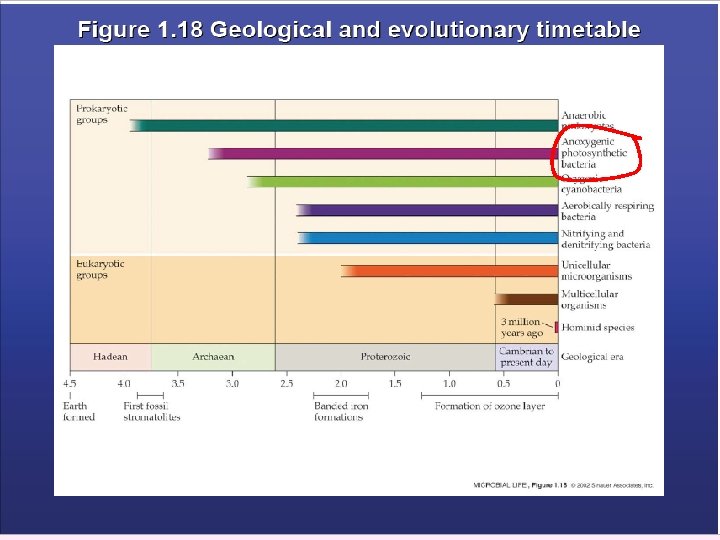
Task: Select the 'Cambrian to present day' block
Action: pos(527,357)
